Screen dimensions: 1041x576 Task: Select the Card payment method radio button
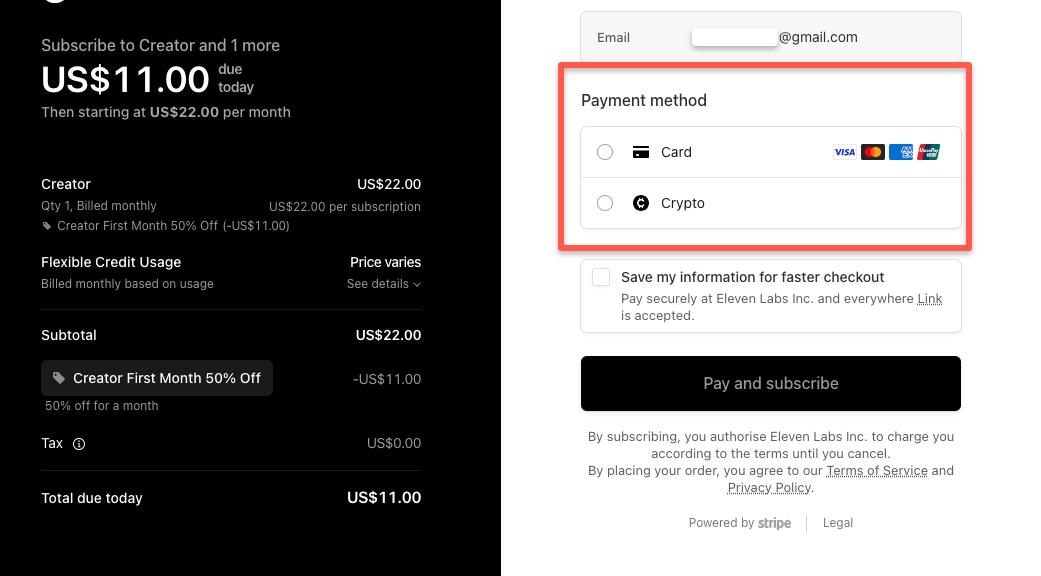tap(604, 152)
